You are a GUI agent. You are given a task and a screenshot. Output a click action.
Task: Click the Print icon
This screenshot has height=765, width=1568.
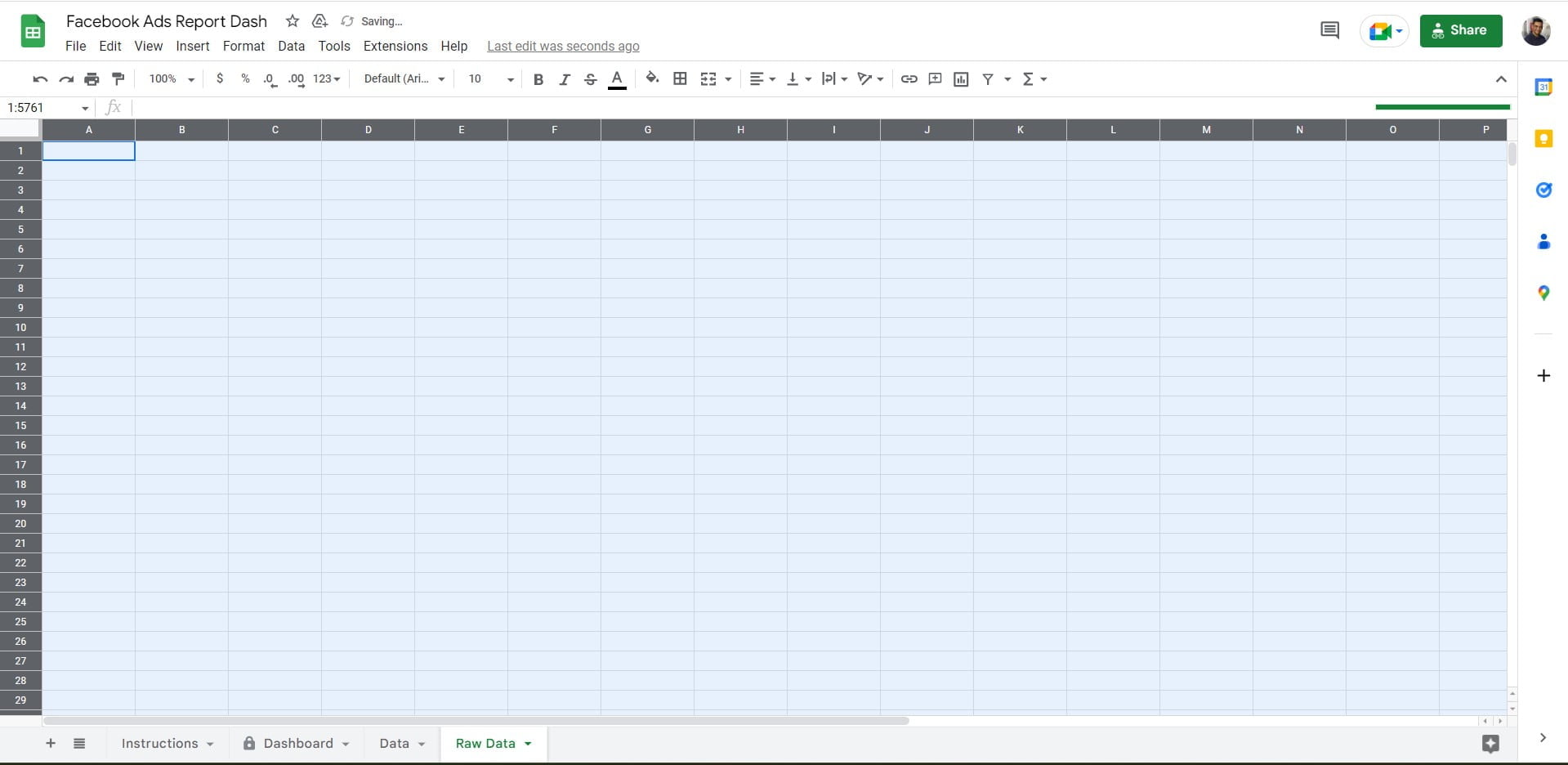pos(92,79)
